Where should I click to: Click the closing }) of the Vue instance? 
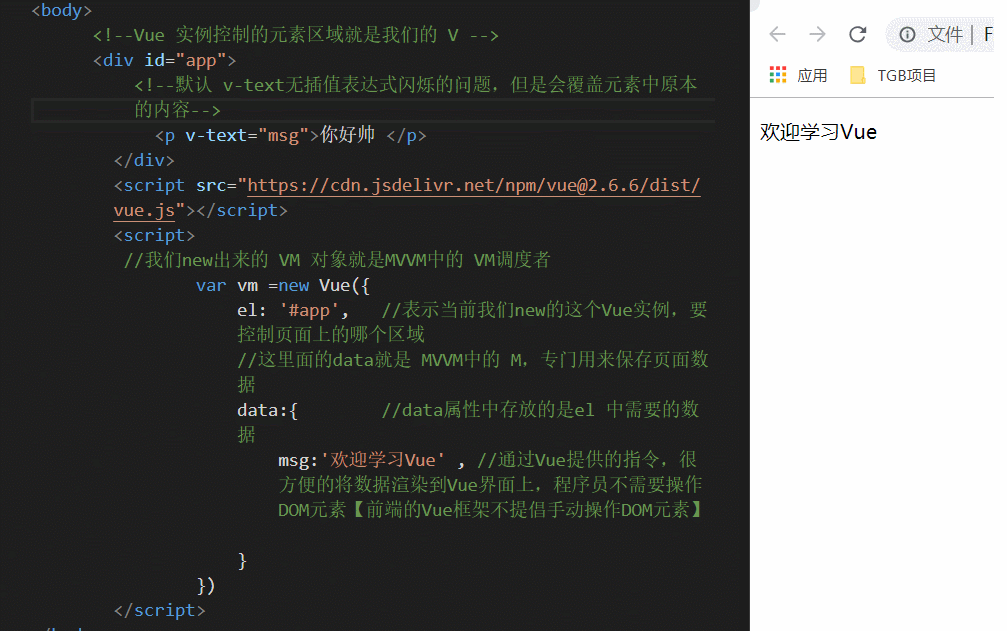[x=206, y=585]
